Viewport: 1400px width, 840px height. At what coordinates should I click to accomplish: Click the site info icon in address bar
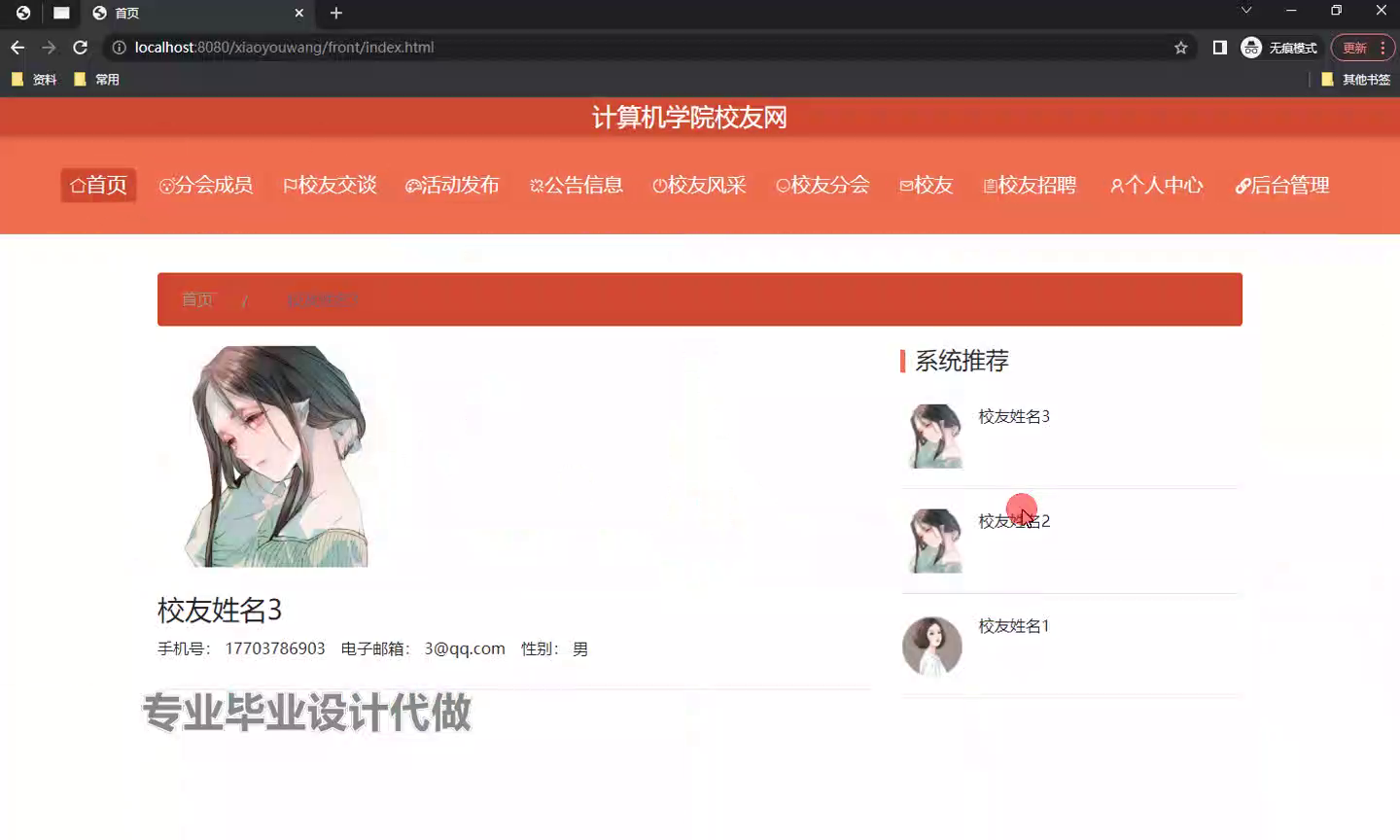tap(119, 48)
